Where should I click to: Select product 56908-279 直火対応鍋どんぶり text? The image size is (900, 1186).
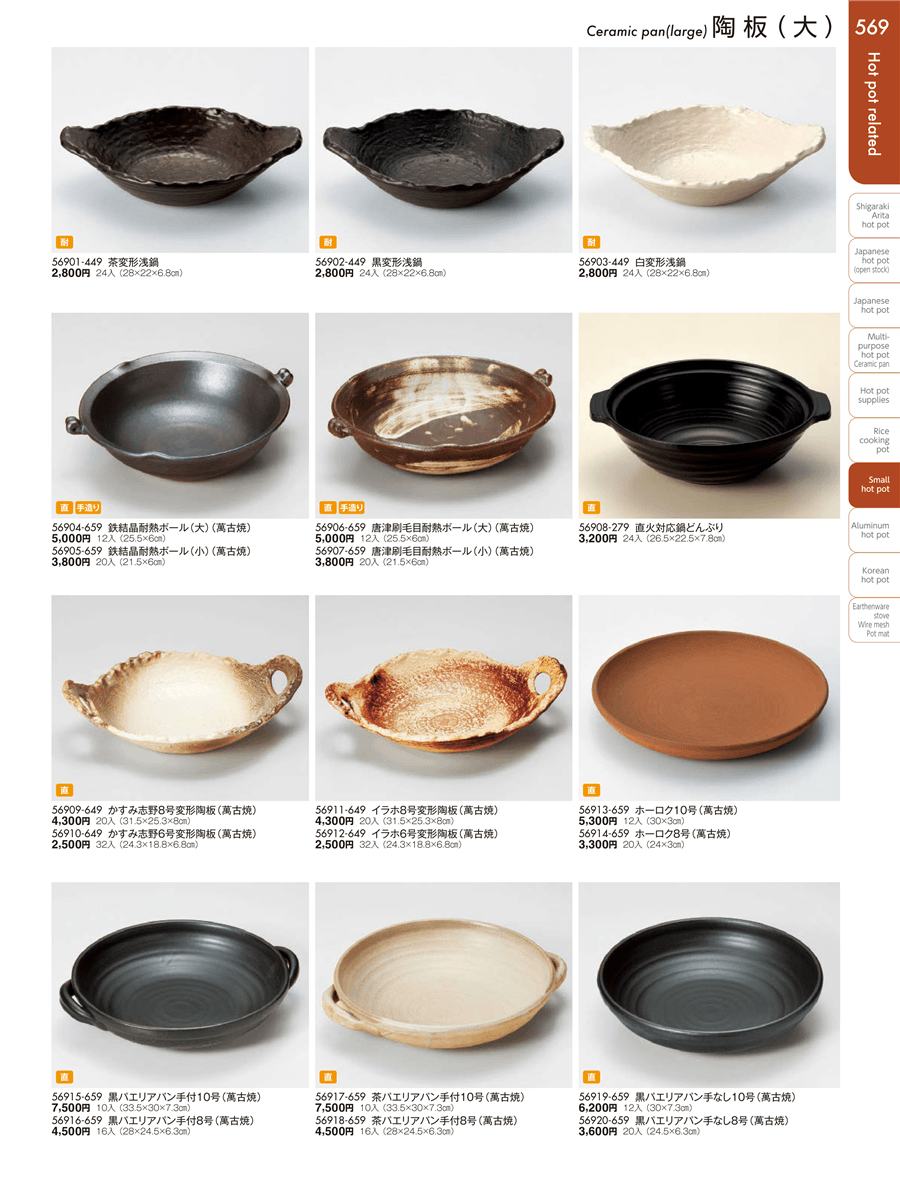[651, 527]
